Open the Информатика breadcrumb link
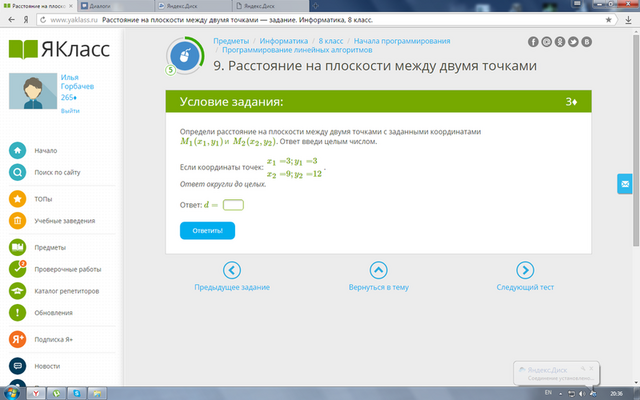 click(x=284, y=41)
